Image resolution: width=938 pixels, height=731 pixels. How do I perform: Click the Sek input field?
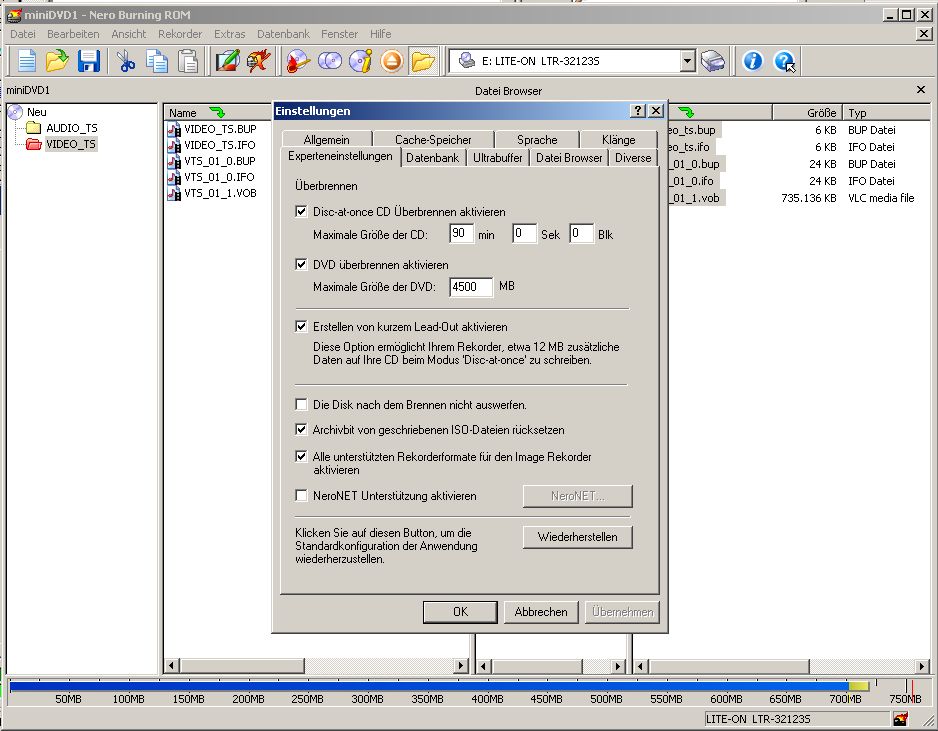524,233
